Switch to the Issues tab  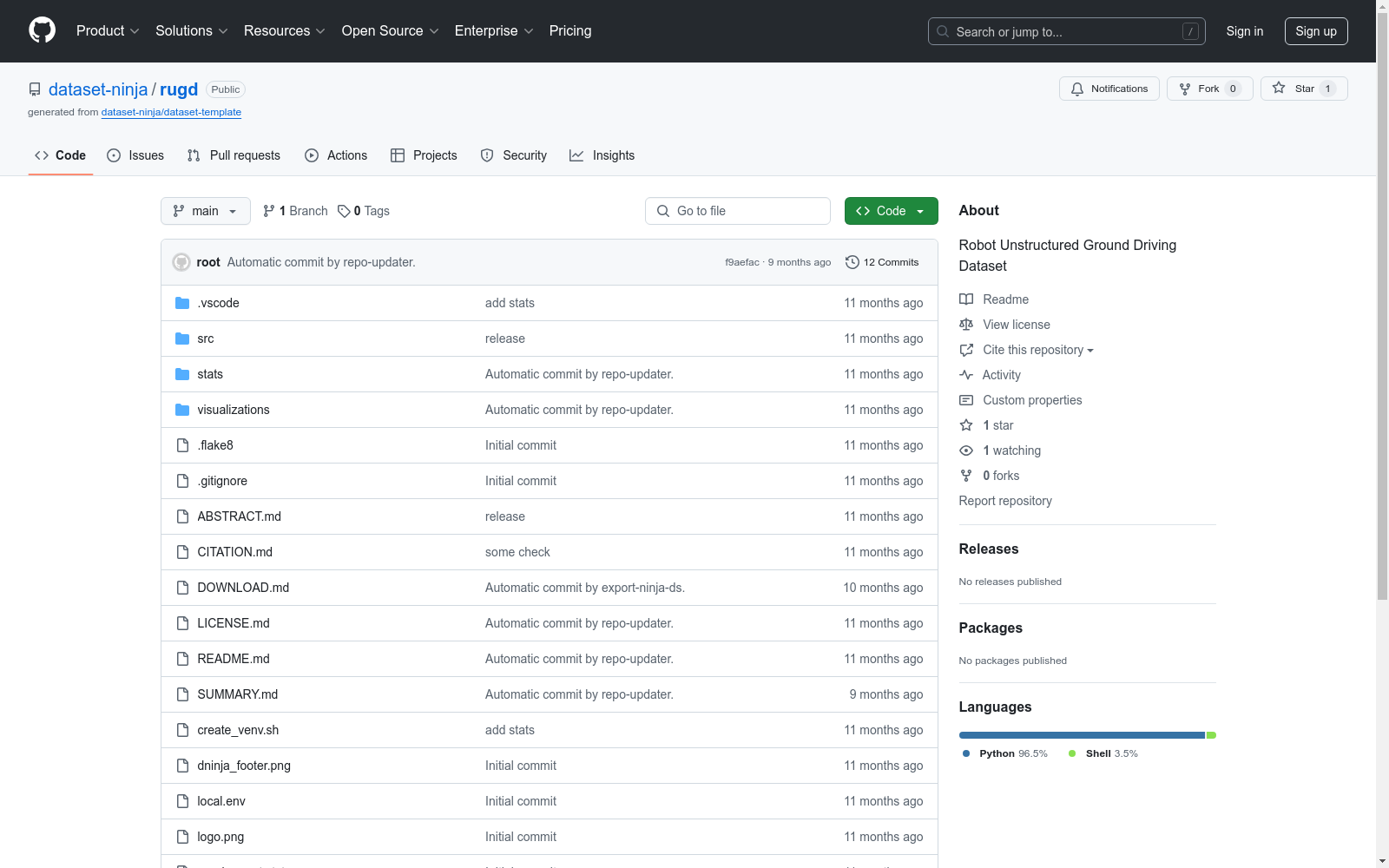pyautogui.click(x=135, y=155)
